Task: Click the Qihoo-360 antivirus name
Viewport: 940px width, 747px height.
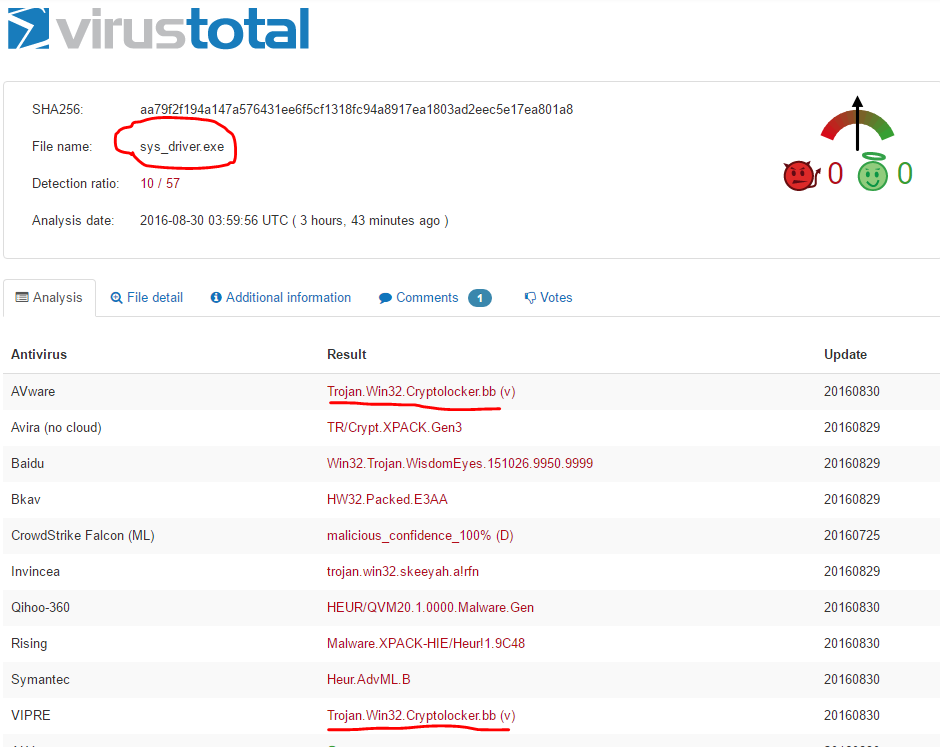Action: pyautogui.click(x=40, y=607)
